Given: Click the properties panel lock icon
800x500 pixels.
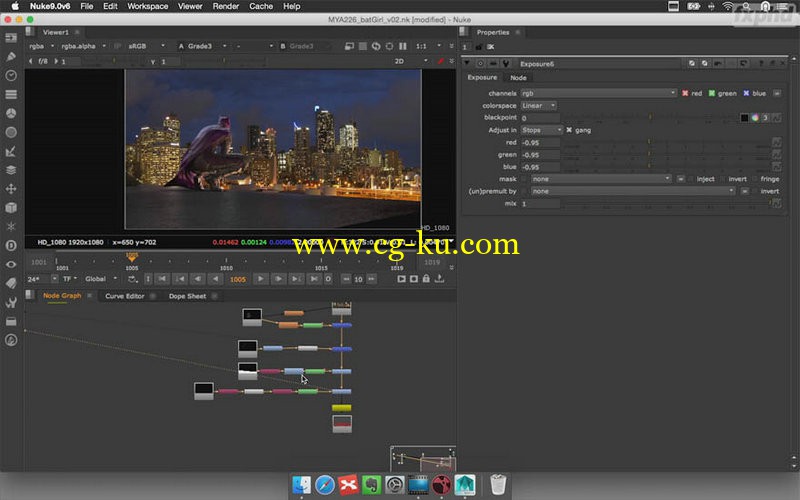Looking at the screenshot, I should coord(479,47).
